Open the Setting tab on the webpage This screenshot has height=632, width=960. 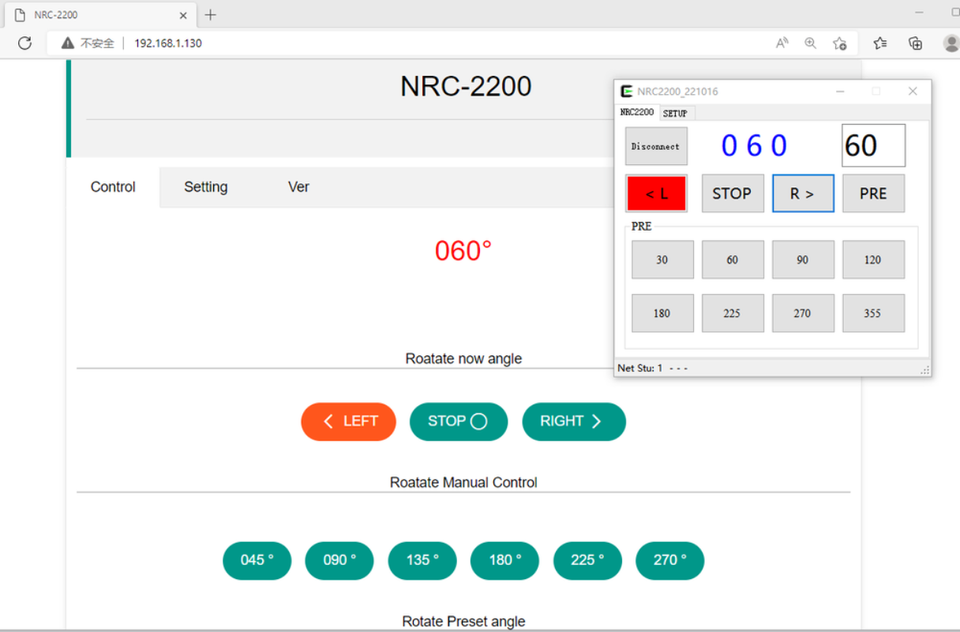click(x=206, y=187)
